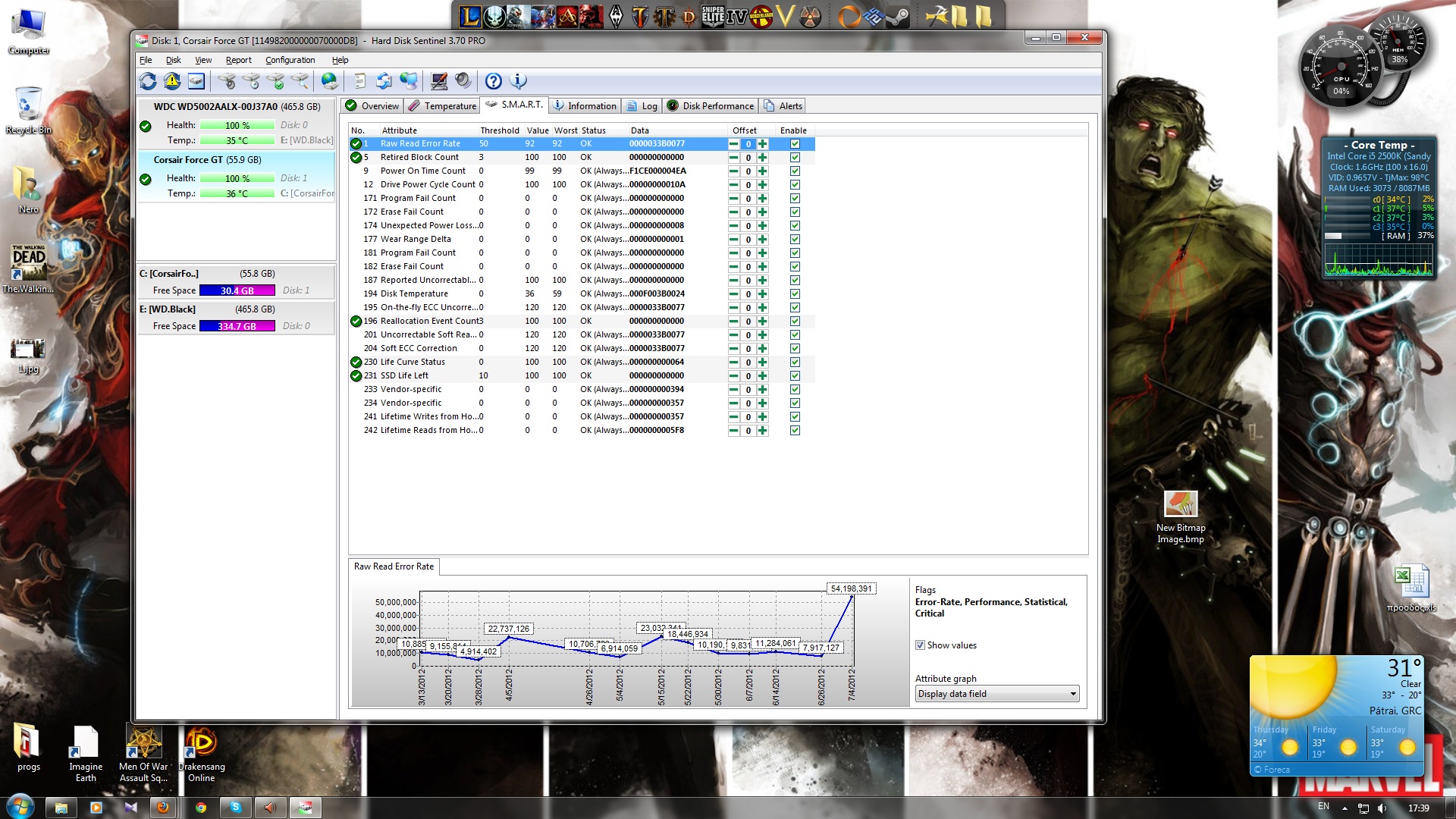Image resolution: width=1456 pixels, height=819 pixels.
Task: Click the E: free space 334.7 GB bar
Action: pyautogui.click(x=237, y=326)
